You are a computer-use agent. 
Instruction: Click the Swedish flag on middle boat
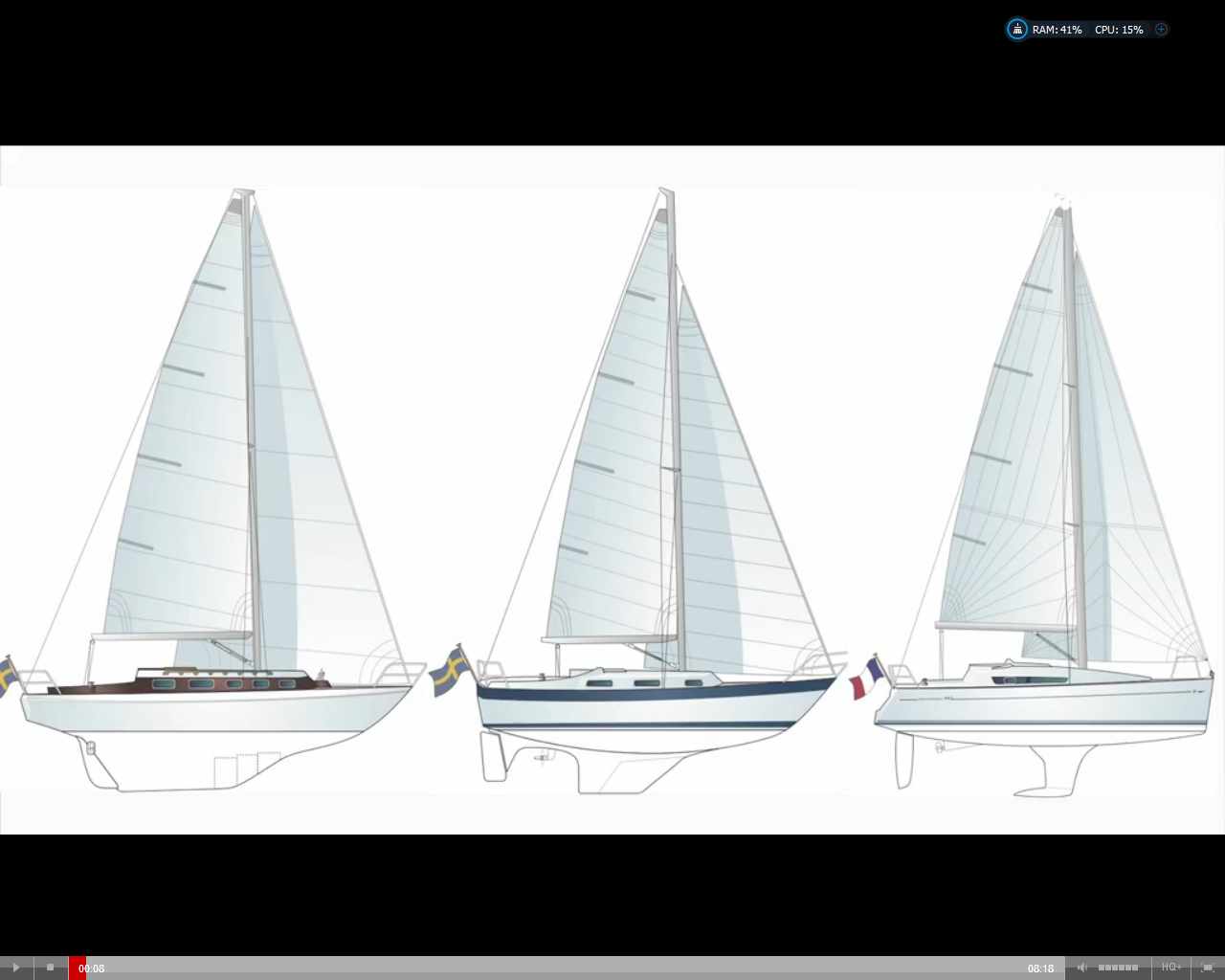point(448,672)
